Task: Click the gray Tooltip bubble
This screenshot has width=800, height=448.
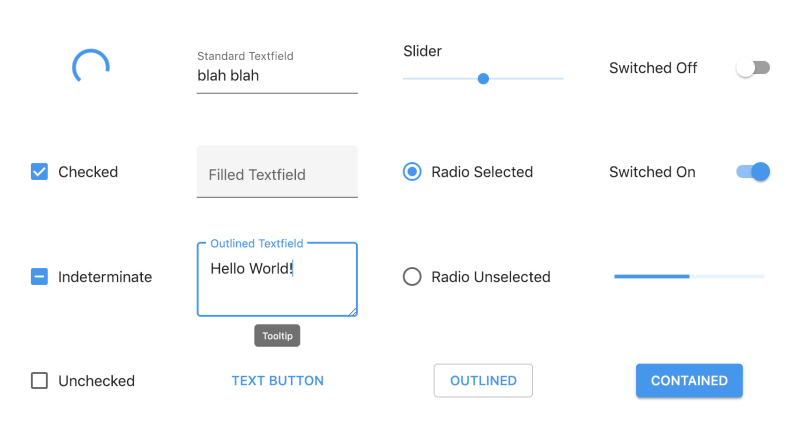Action: pos(277,336)
